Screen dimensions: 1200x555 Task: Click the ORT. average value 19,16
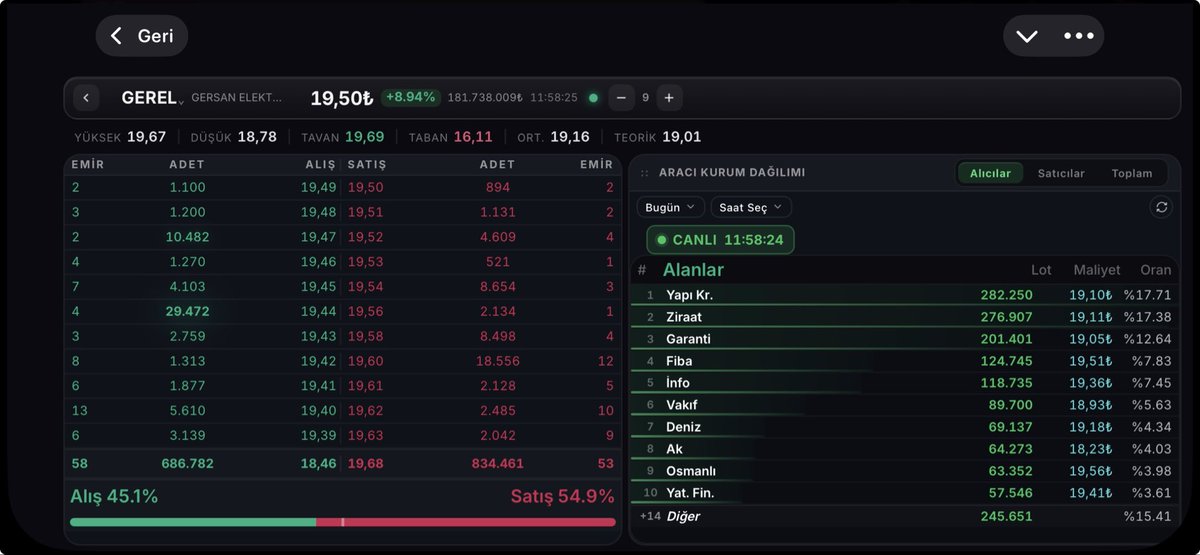(570, 137)
